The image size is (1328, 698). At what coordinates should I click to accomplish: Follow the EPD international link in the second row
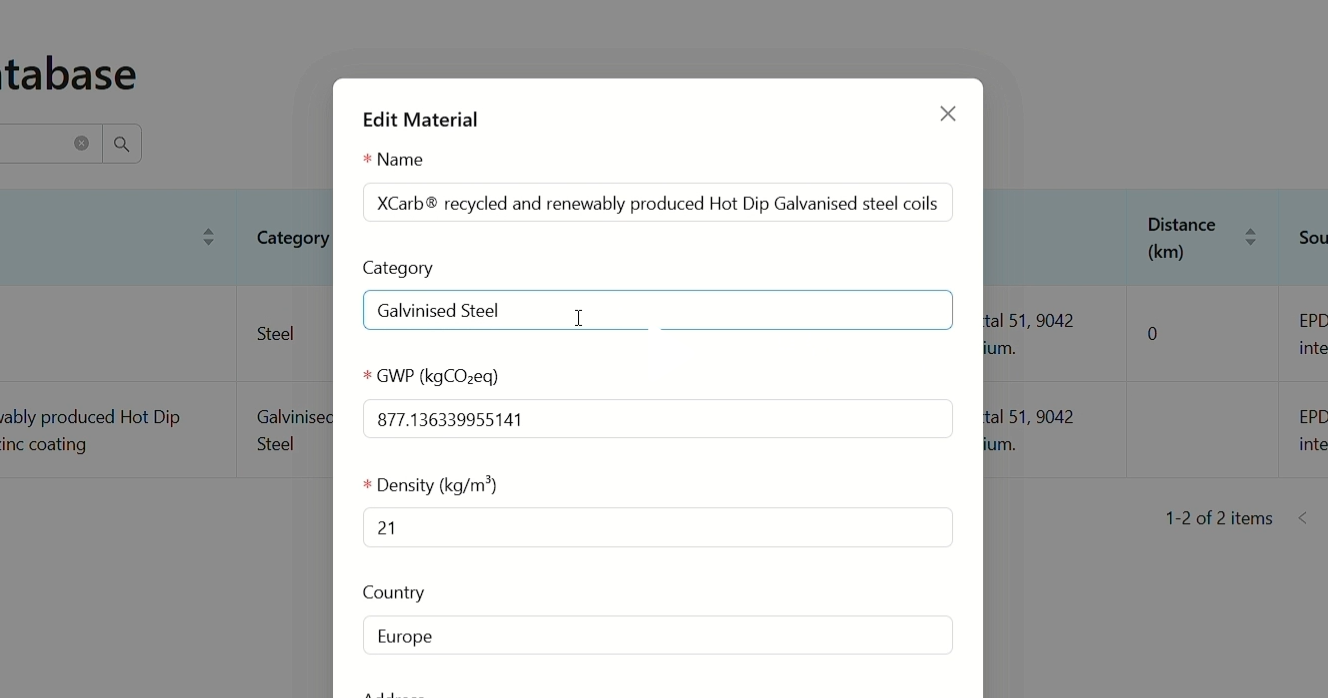point(1312,430)
